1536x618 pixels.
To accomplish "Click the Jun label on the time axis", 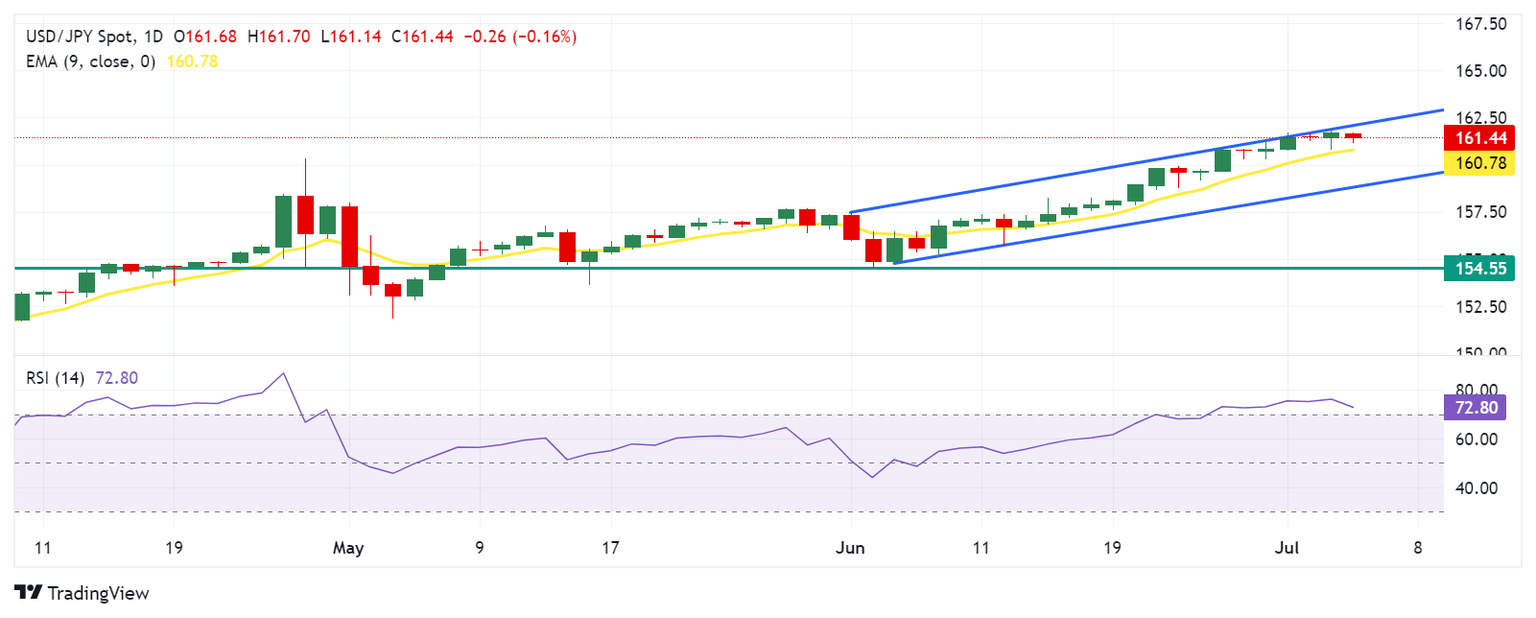I will coord(851,548).
